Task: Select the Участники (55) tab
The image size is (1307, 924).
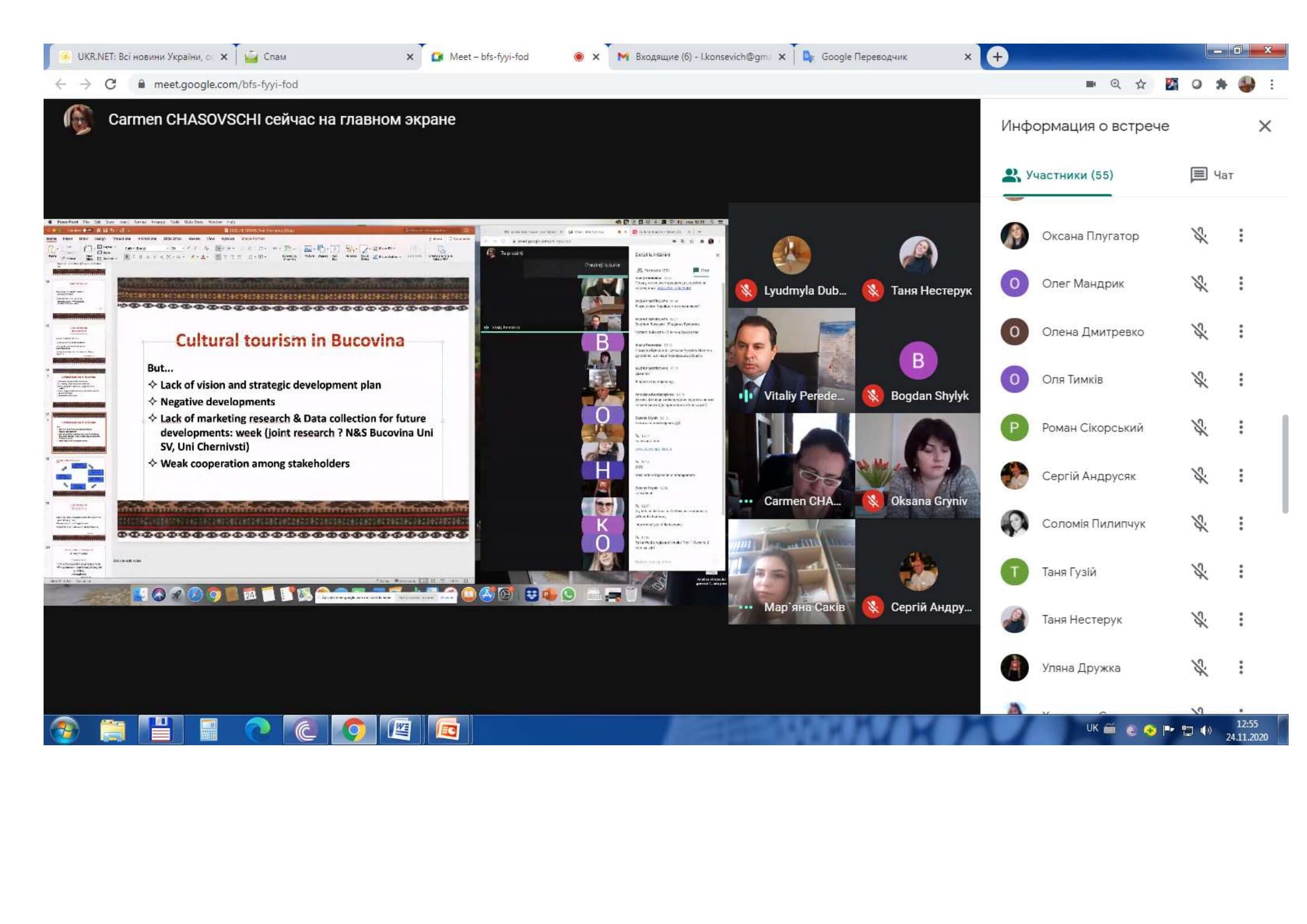Action: 1057,175
